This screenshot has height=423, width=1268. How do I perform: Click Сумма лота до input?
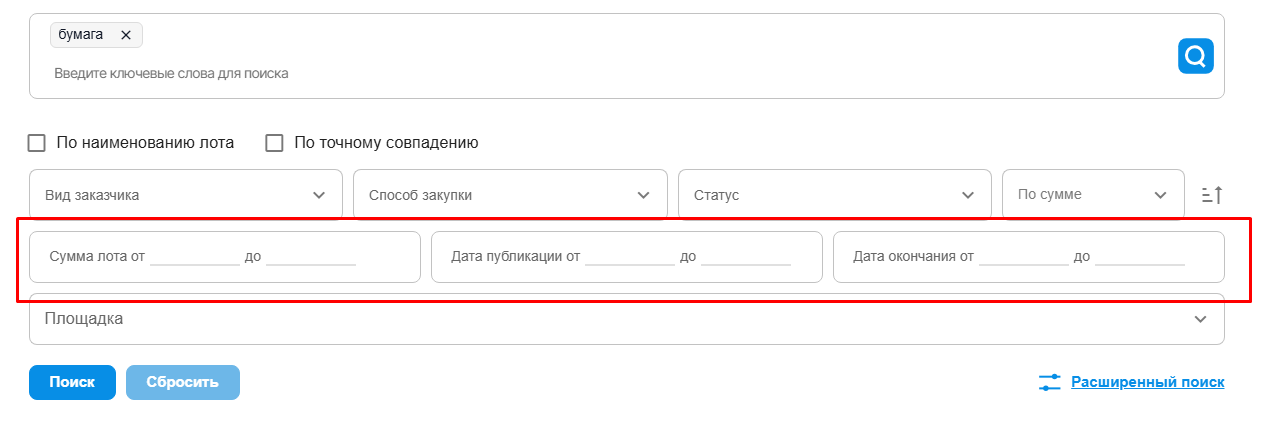tap(311, 256)
